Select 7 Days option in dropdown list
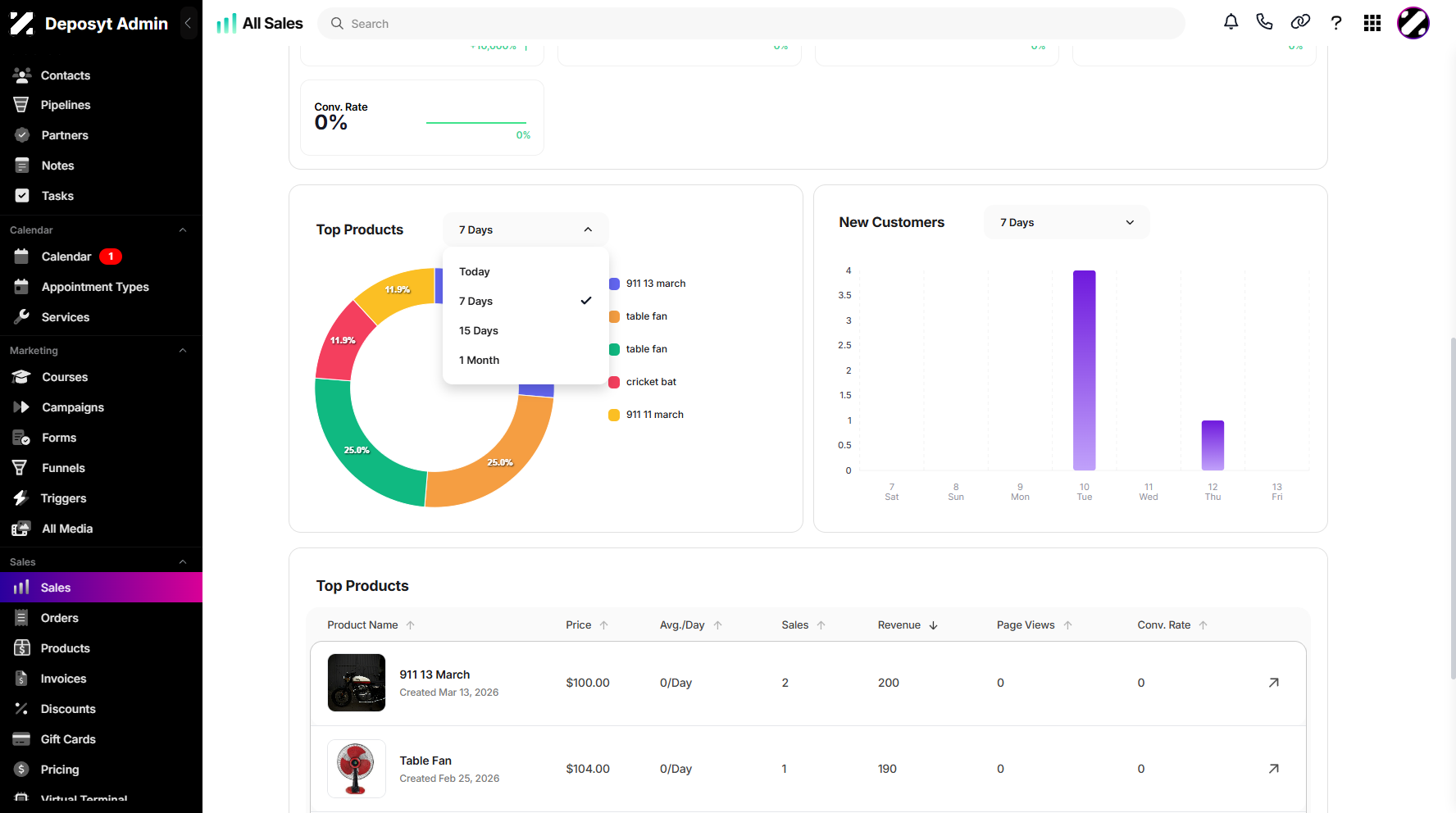Screen dimensions: 1456x813 (x=526, y=301)
